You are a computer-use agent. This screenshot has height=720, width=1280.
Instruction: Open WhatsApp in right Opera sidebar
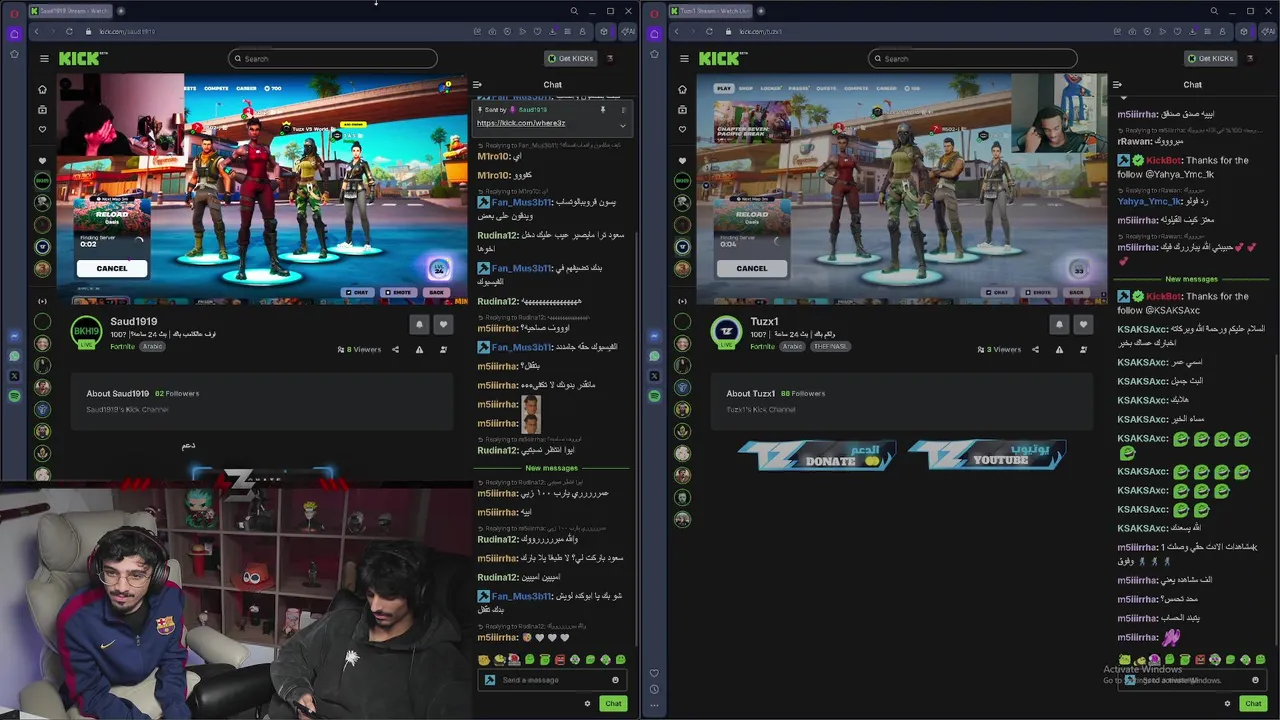click(654, 356)
